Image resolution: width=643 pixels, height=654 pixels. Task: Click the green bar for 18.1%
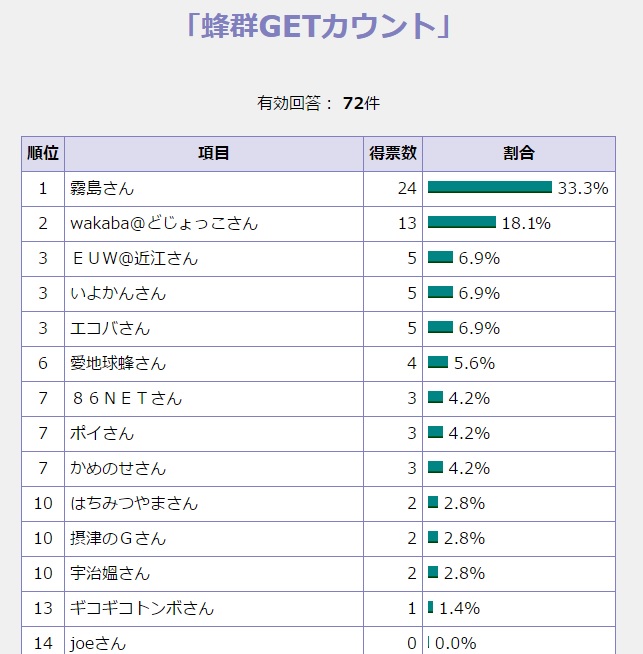tap(462, 222)
